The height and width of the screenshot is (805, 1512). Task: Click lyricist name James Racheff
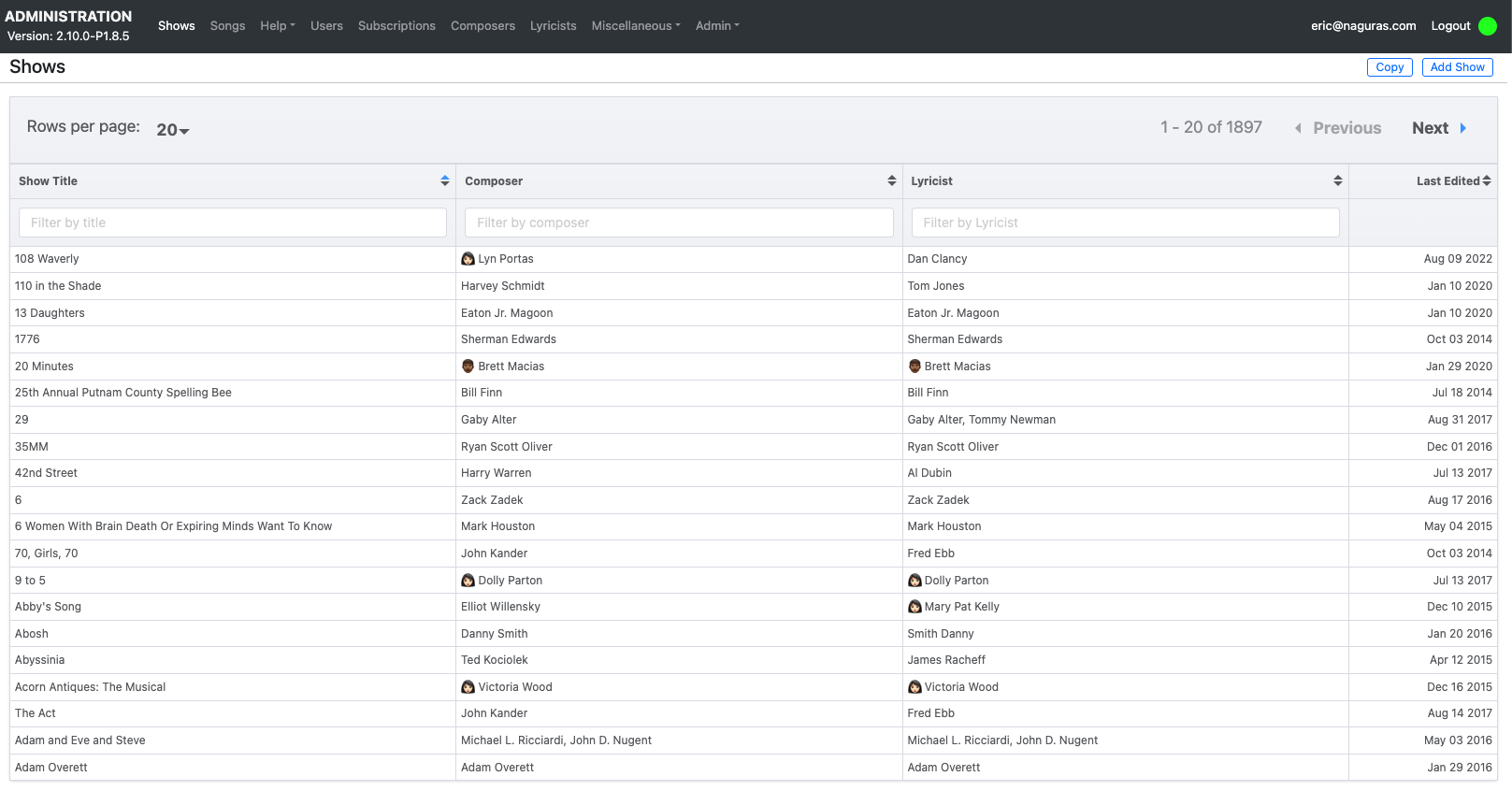coord(946,660)
